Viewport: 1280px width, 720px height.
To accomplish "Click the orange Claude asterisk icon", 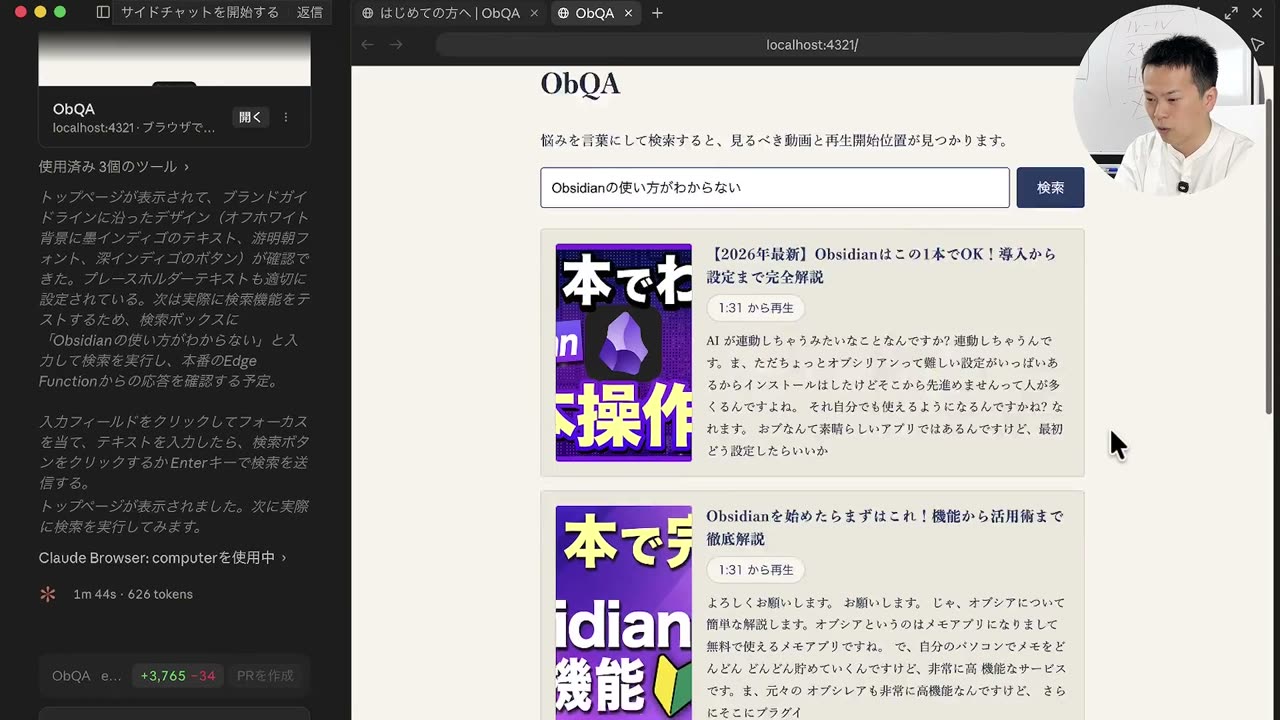I will pos(48,594).
